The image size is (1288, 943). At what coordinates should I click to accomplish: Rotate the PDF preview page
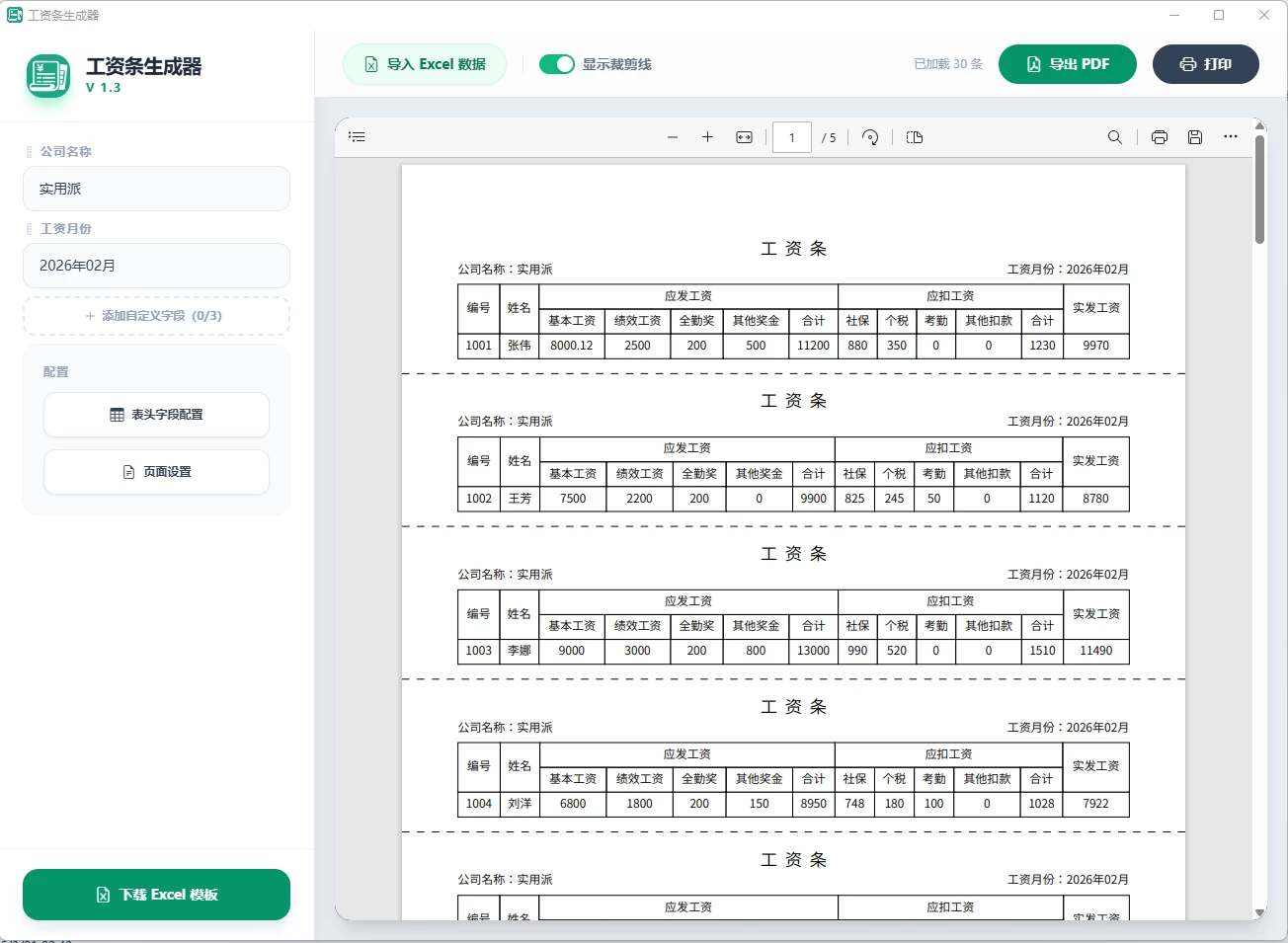click(870, 137)
